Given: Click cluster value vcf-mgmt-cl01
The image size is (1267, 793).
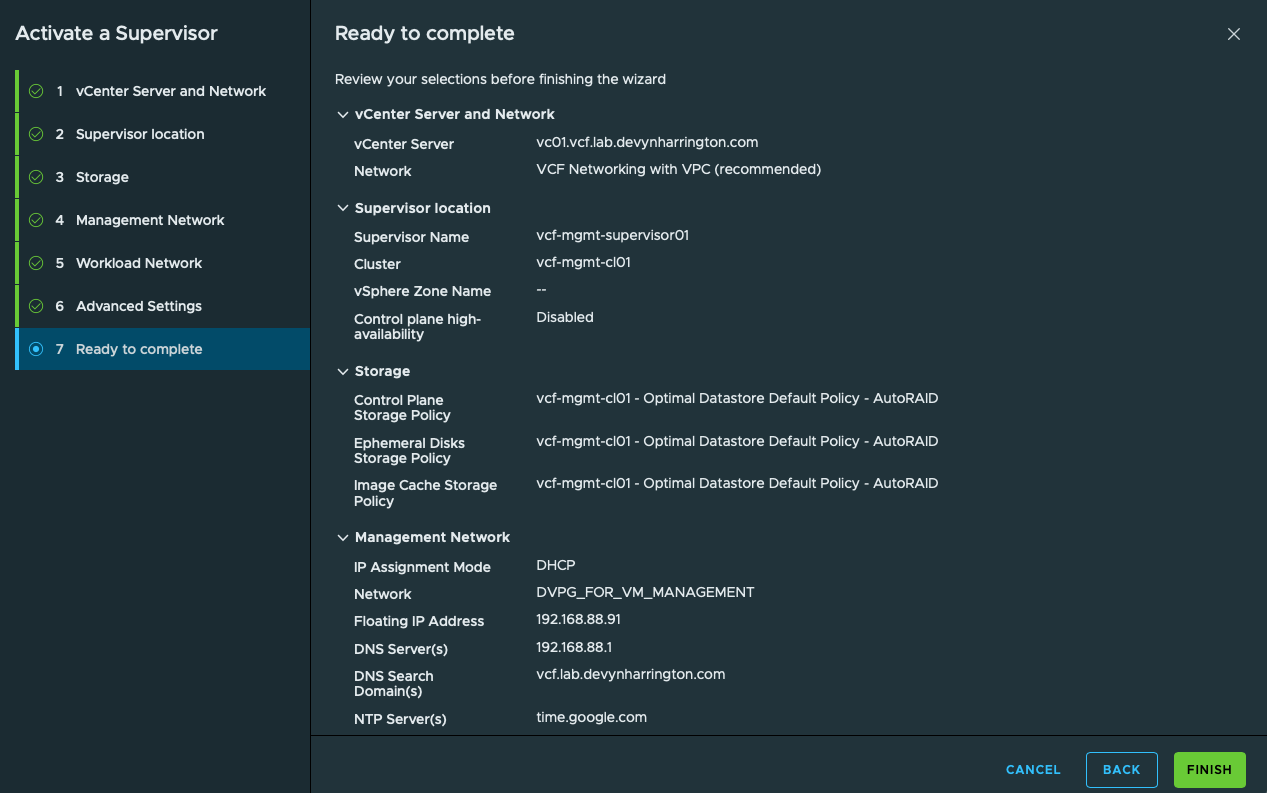Looking at the screenshot, I should click(583, 262).
